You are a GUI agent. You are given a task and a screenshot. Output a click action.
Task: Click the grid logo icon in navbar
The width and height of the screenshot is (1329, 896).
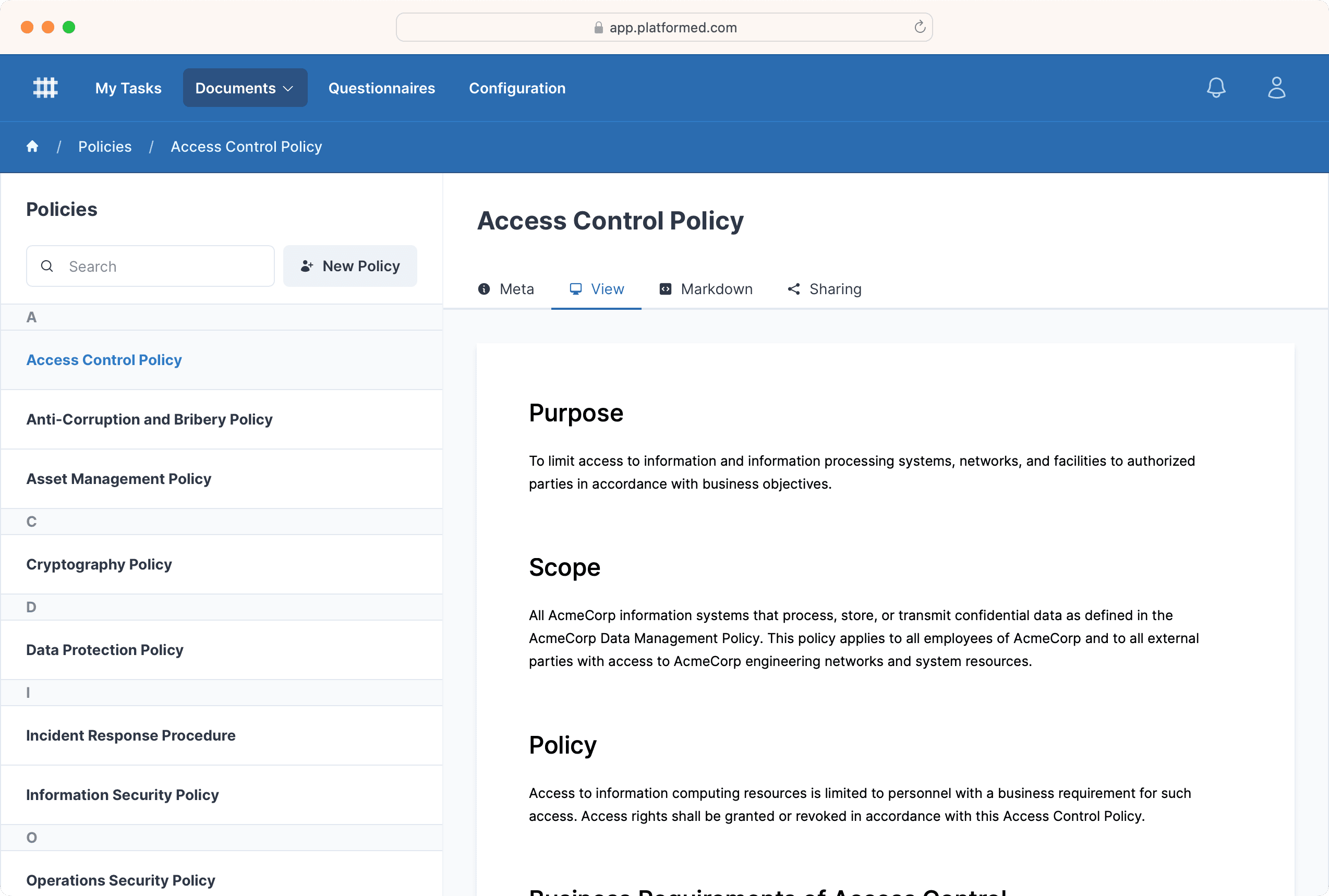pos(45,88)
